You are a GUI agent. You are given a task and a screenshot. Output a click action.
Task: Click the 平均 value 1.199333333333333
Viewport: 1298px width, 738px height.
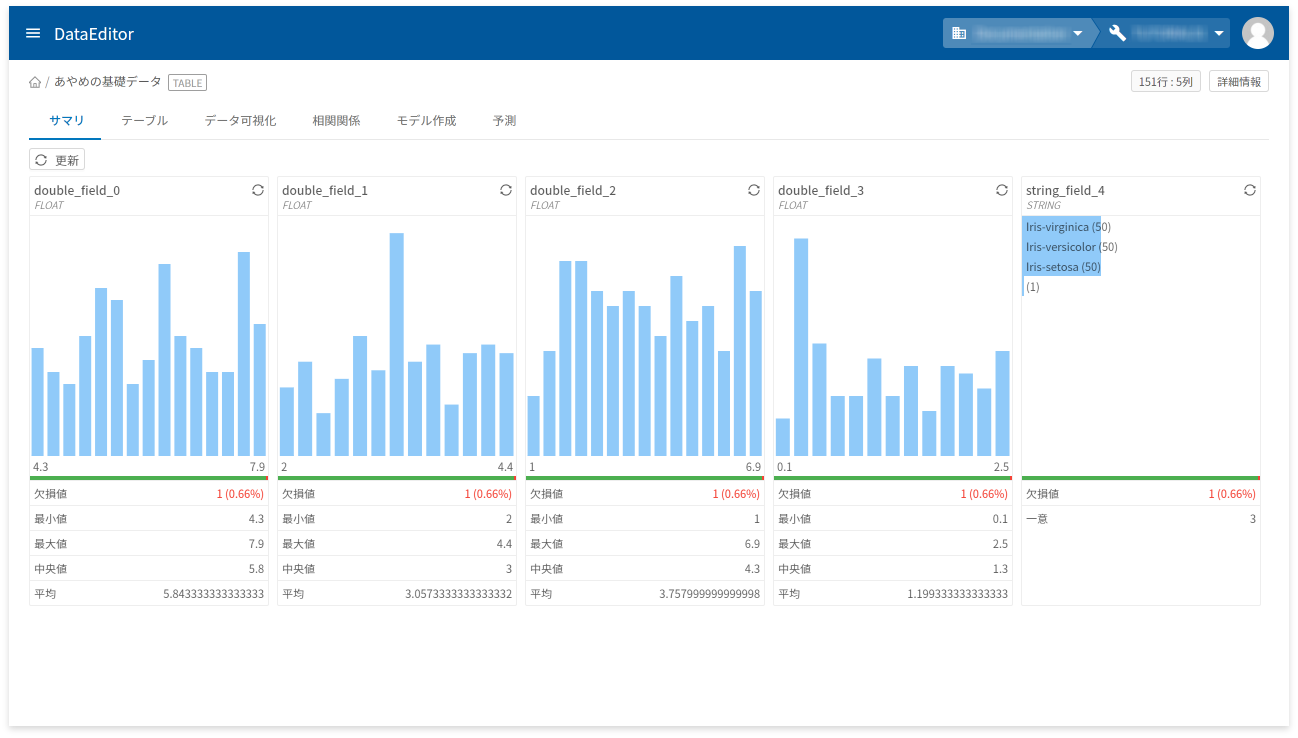[957, 594]
